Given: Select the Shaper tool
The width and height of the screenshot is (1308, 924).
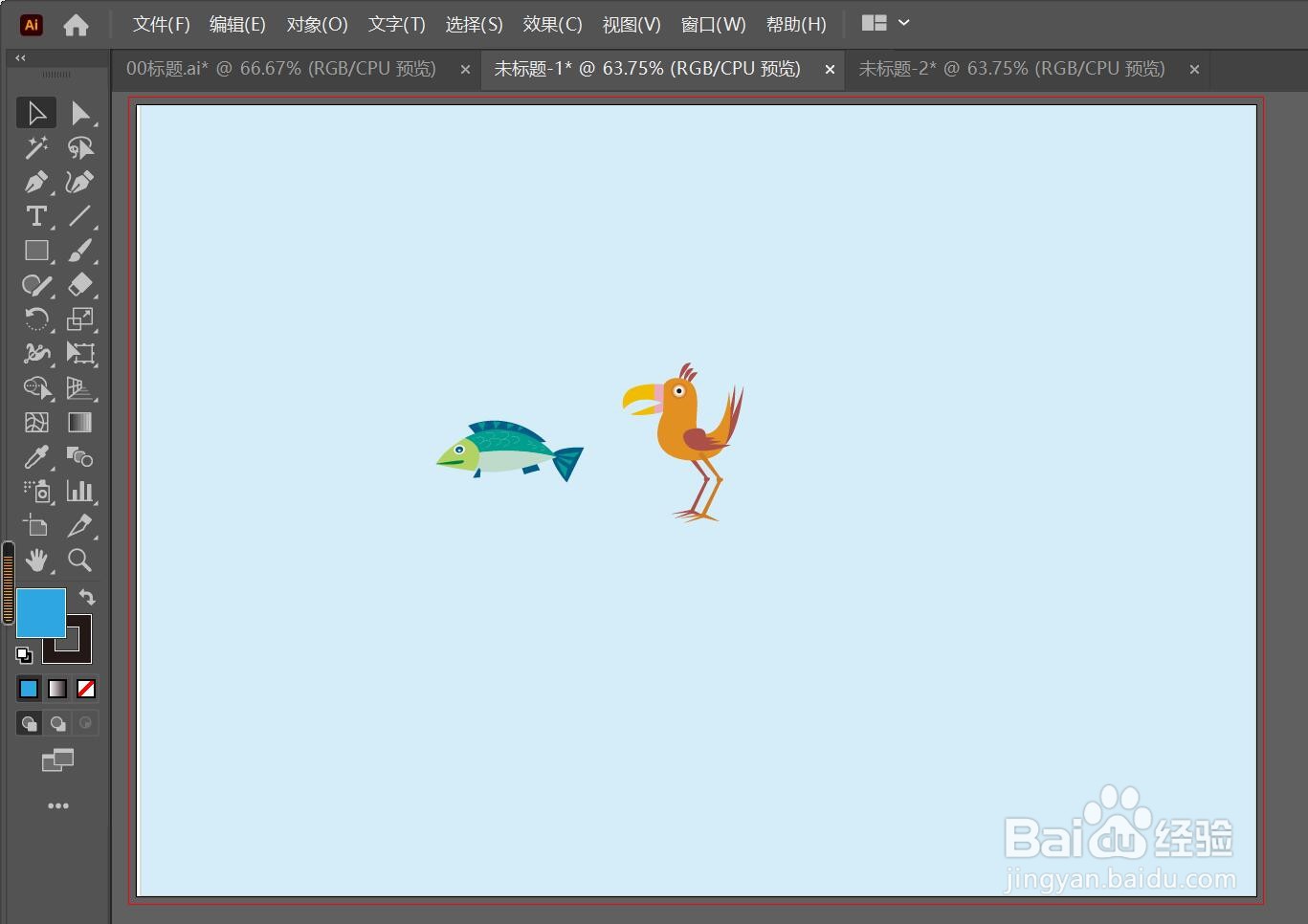Looking at the screenshot, I should pyautogui.click(x=36, y=285).
